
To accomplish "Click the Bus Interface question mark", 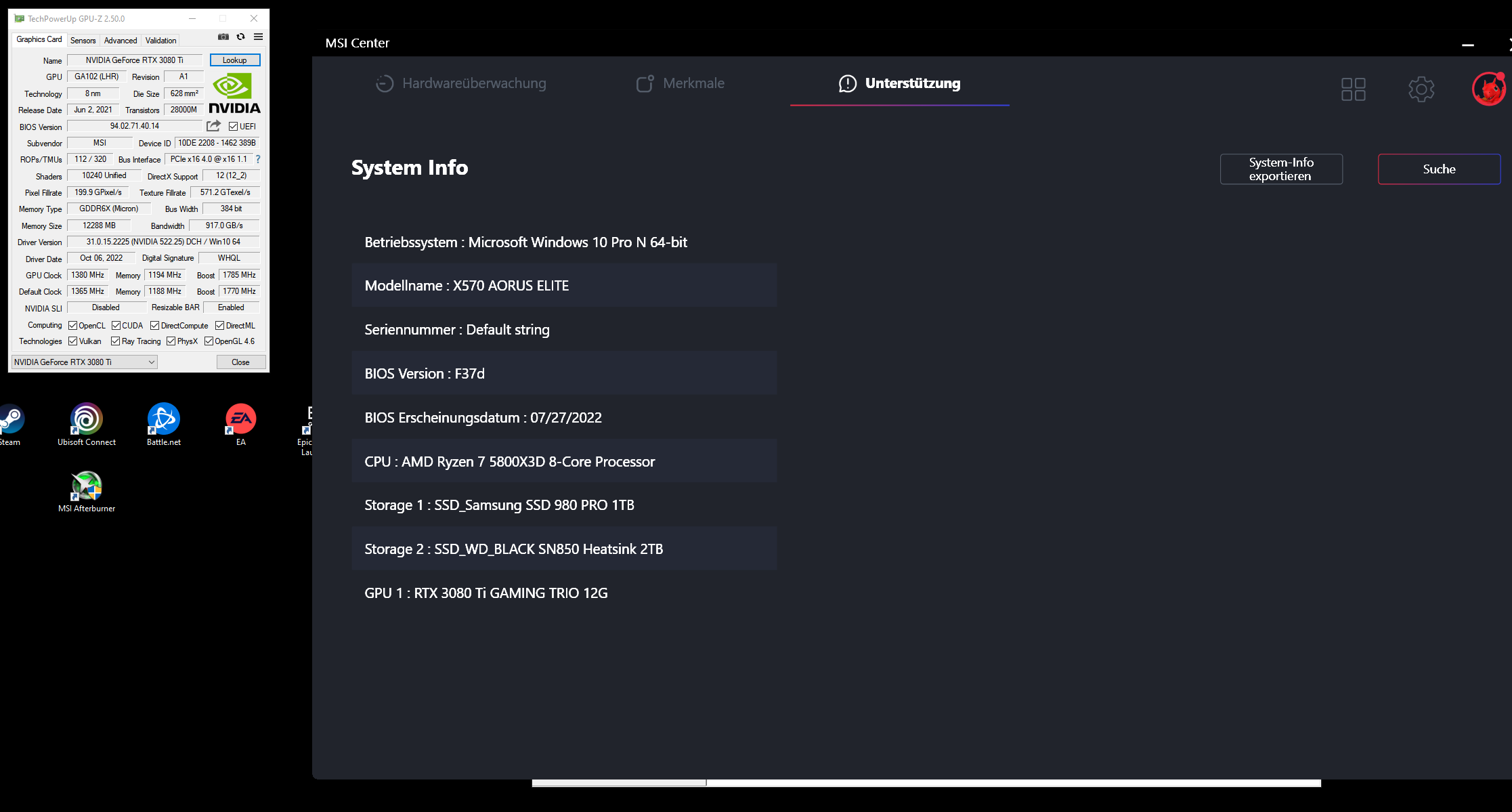I will pyautogui.click(x=258, y=159).
